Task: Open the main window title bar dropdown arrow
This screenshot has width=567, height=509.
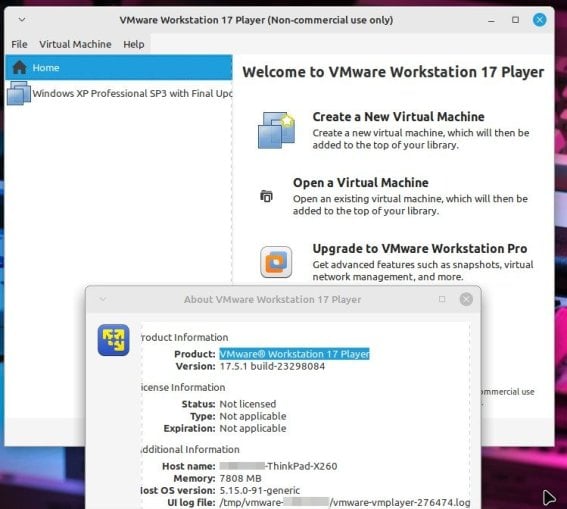Action: [x=22, y=20]
